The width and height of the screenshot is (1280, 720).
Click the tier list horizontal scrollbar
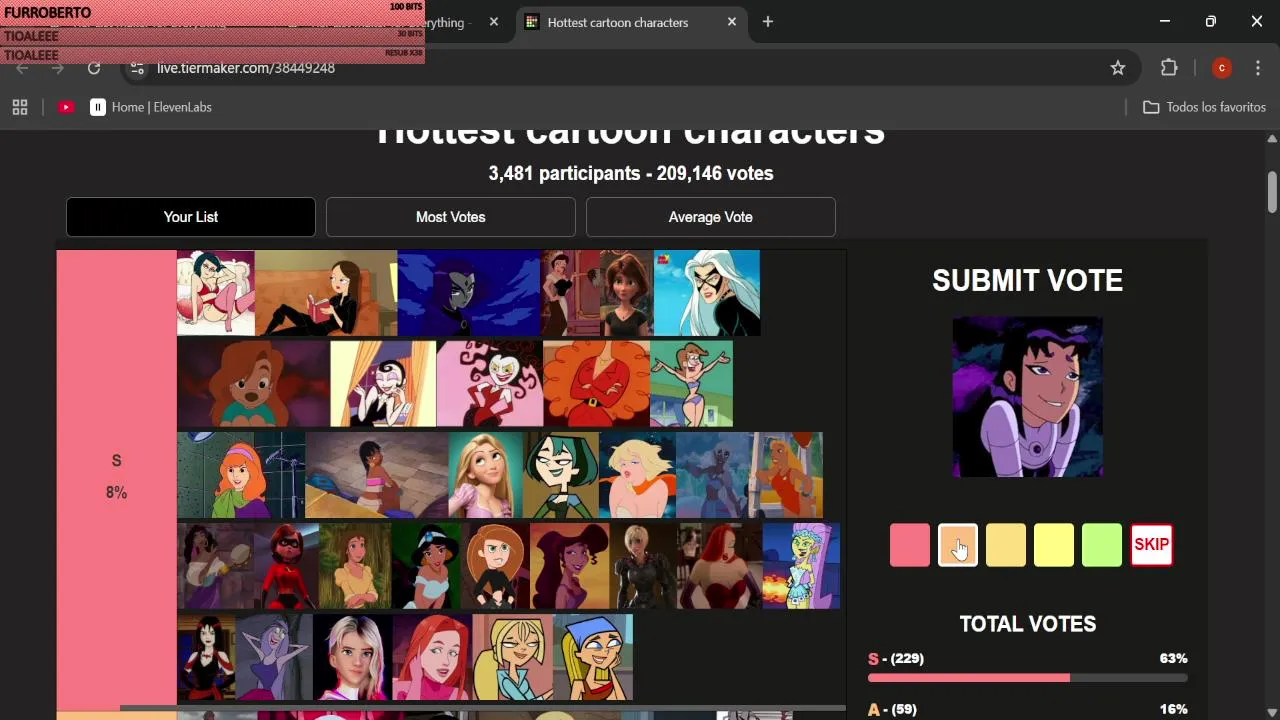pyautogui.click(x=483, y=708)
